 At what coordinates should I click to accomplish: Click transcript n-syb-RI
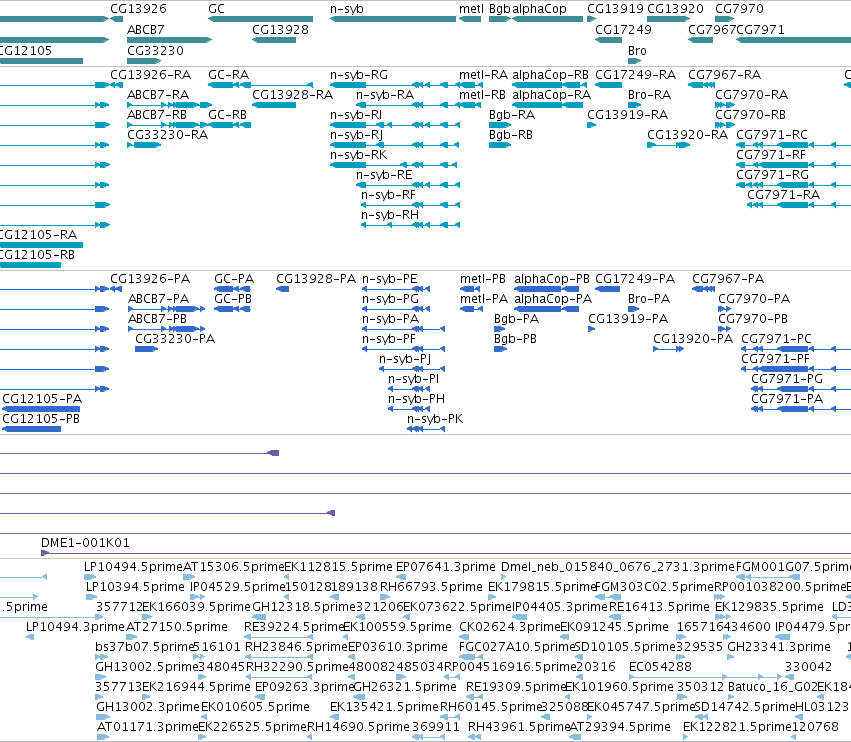click(x=356, y=115)
